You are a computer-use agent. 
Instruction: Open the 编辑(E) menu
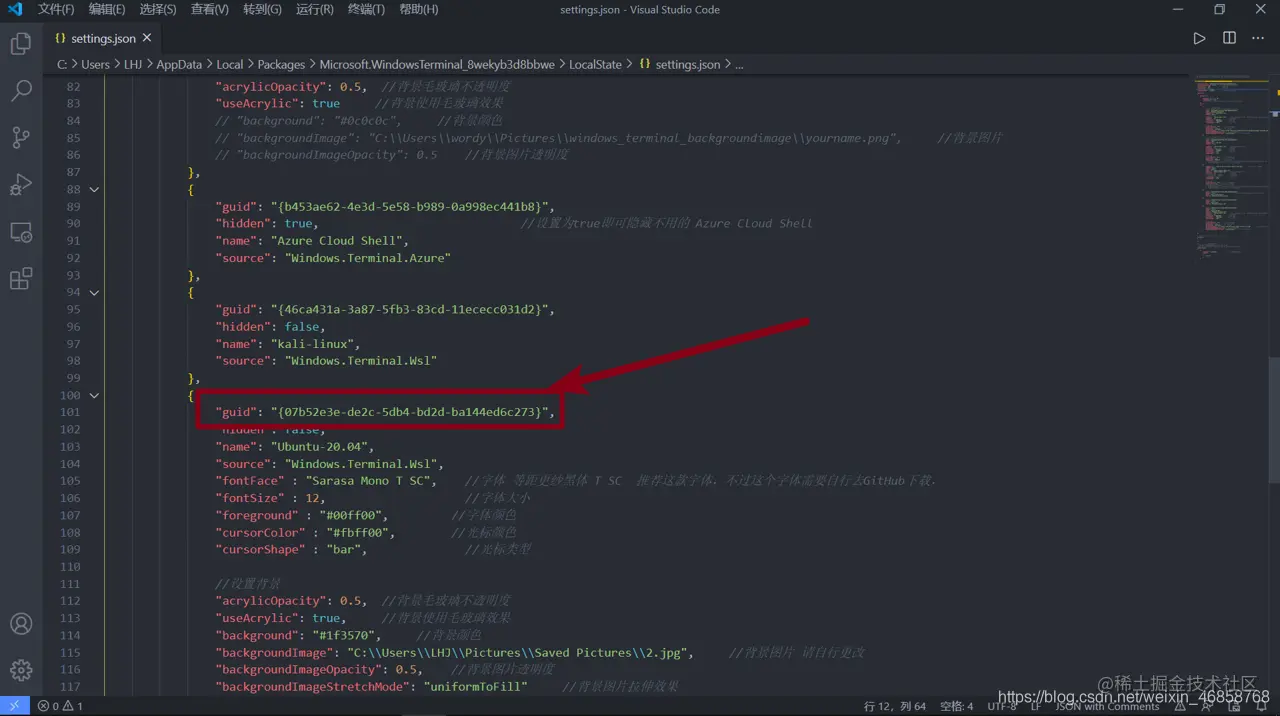pyautogui.click(x=107, y=9)
